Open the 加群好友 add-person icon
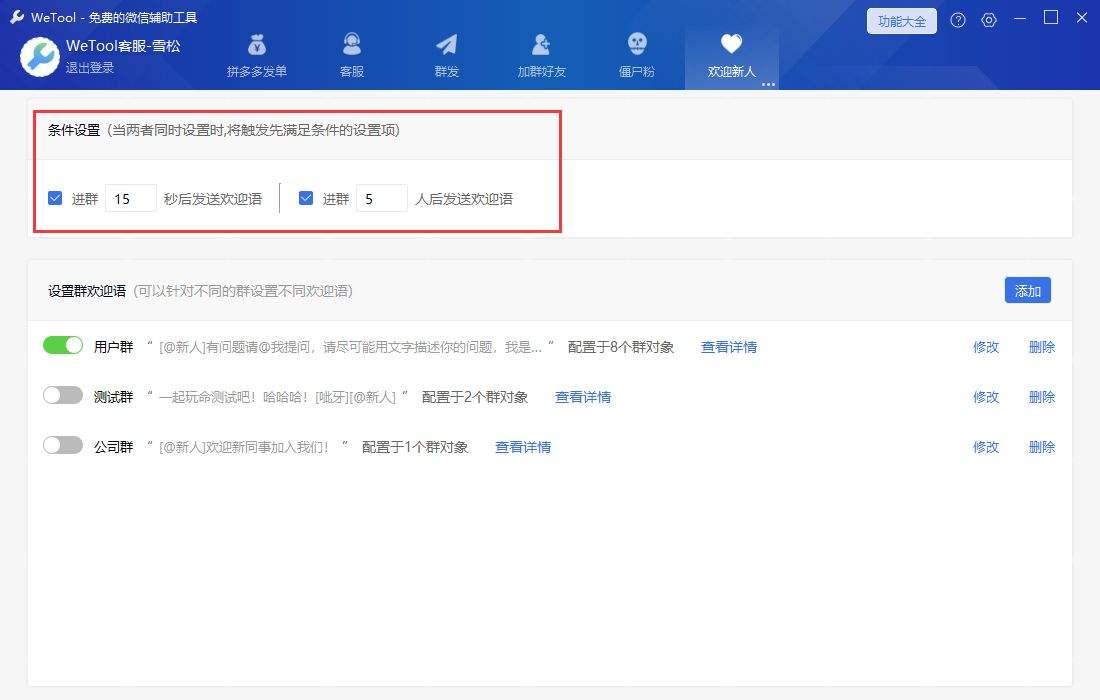This screenshot has height=700, width=1100. point(541,44)
